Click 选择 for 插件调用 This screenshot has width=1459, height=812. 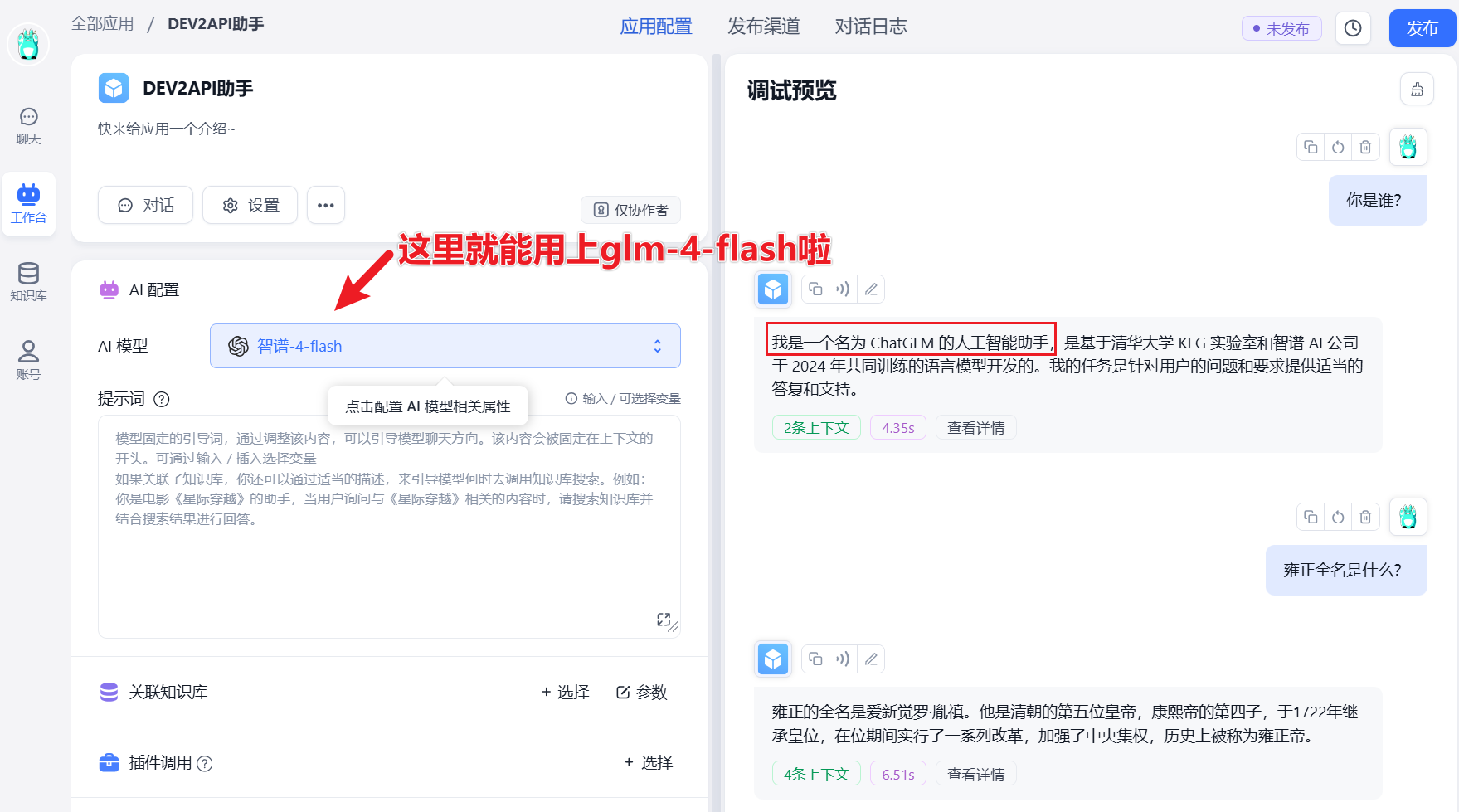[x=649, y=762]
